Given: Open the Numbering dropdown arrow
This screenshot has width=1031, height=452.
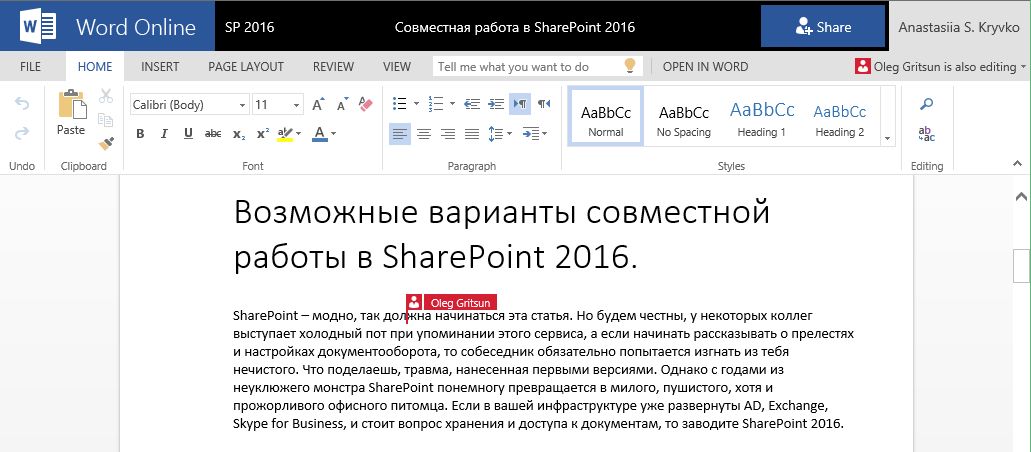Looking at the screenshot, I should tap(452, 104).
